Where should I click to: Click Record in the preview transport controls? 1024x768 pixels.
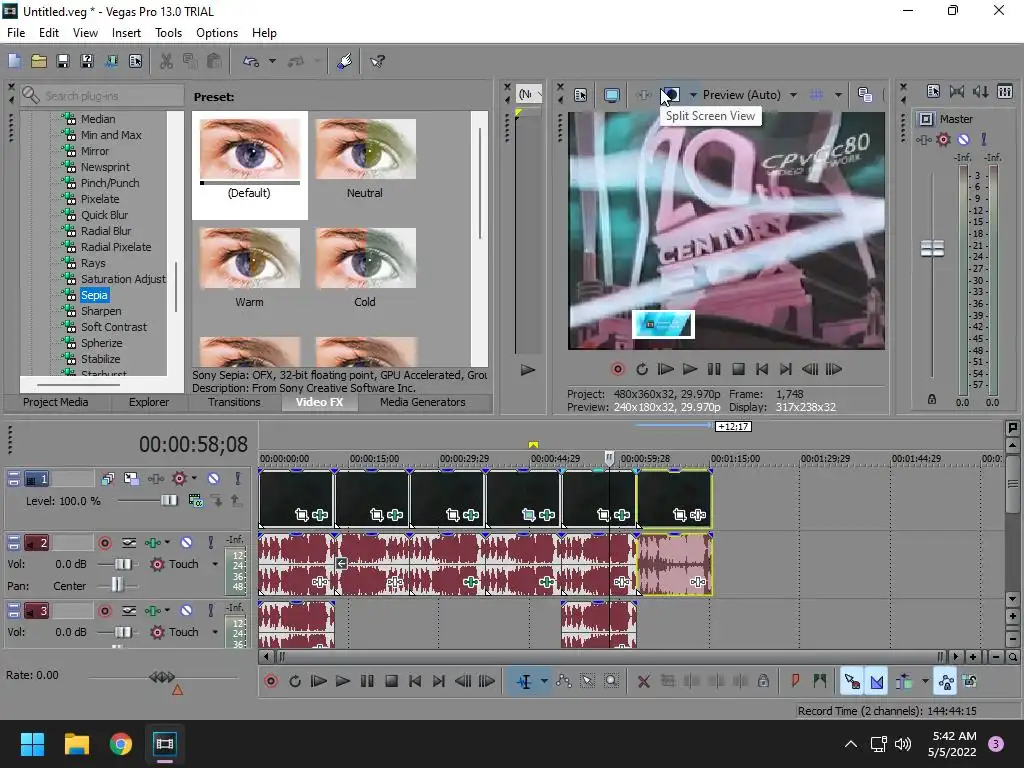tap(617, 370)
